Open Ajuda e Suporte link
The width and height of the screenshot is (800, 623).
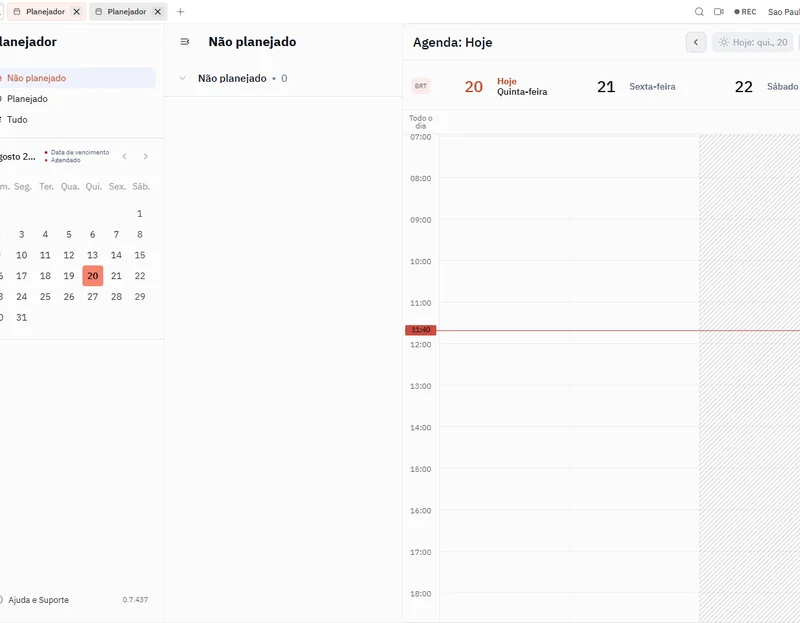coord(35,600)
